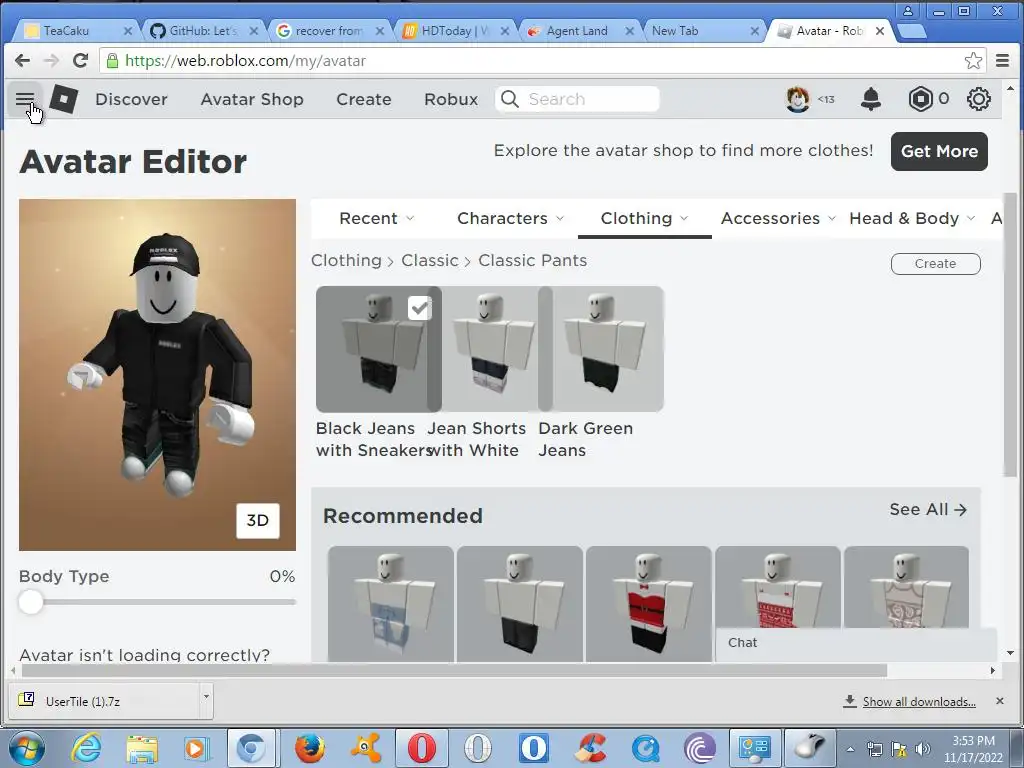Screen dimensions: 1024x768
Task: Open the orange Avast taskbar icon
Action: point(366,748)
